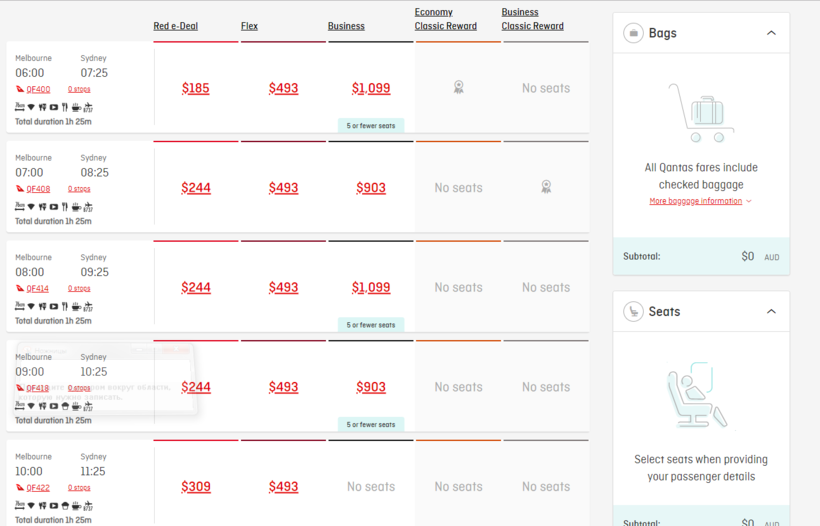This screenshot has height=526, width=820.
Task: Click the wifi amenity icon on the 06:00 flight
Action: (31, 107)
